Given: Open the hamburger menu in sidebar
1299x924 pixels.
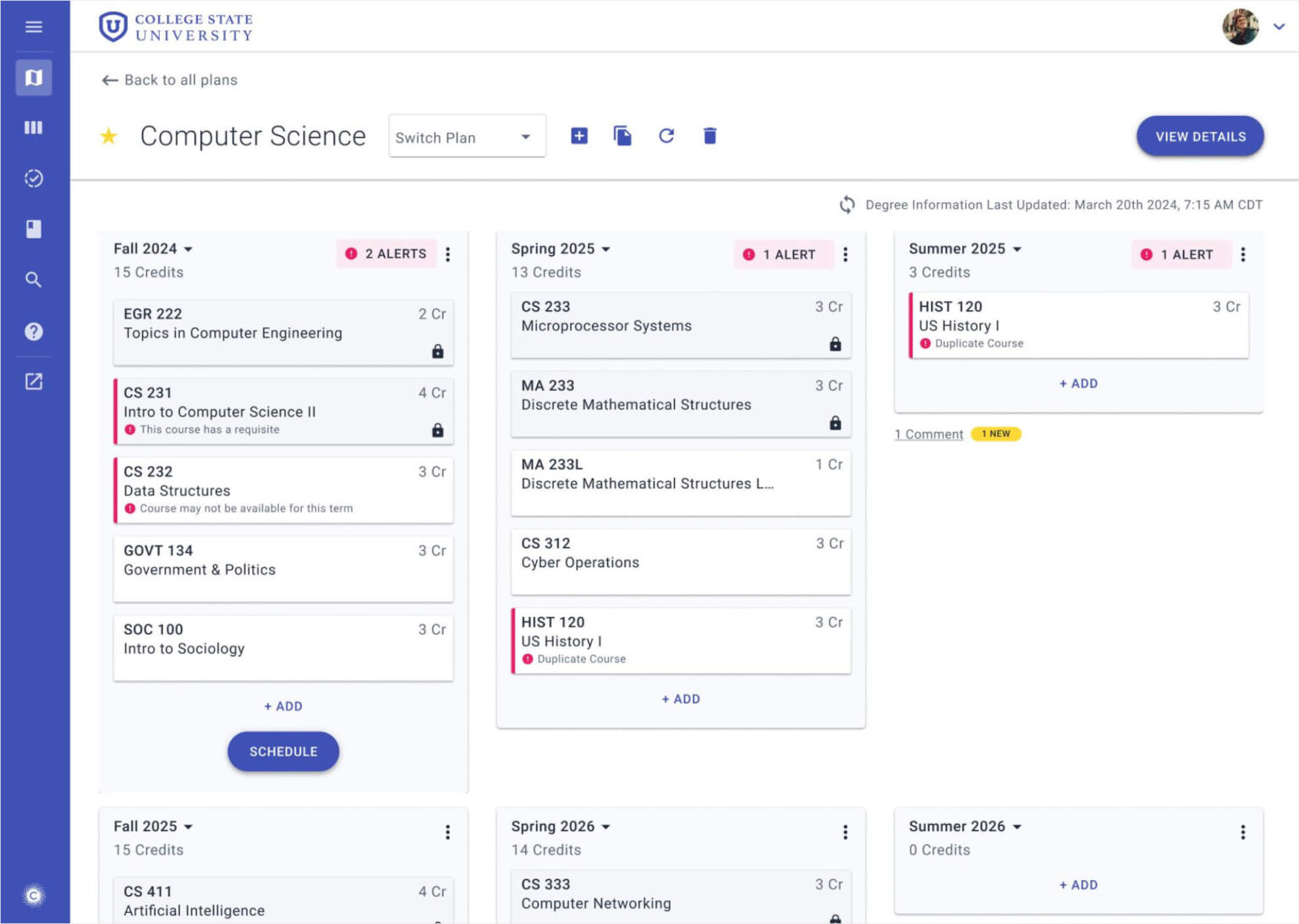Looking at the screenshot, I should click(34, 27).
